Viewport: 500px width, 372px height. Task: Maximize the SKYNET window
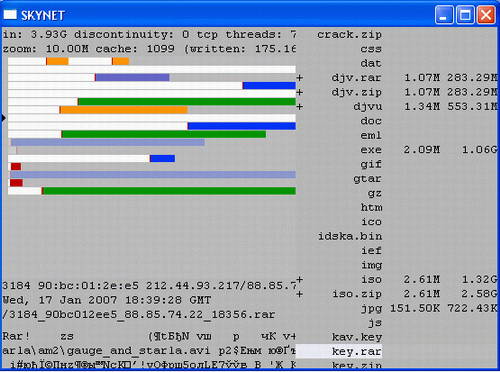(x=465, y=15)
